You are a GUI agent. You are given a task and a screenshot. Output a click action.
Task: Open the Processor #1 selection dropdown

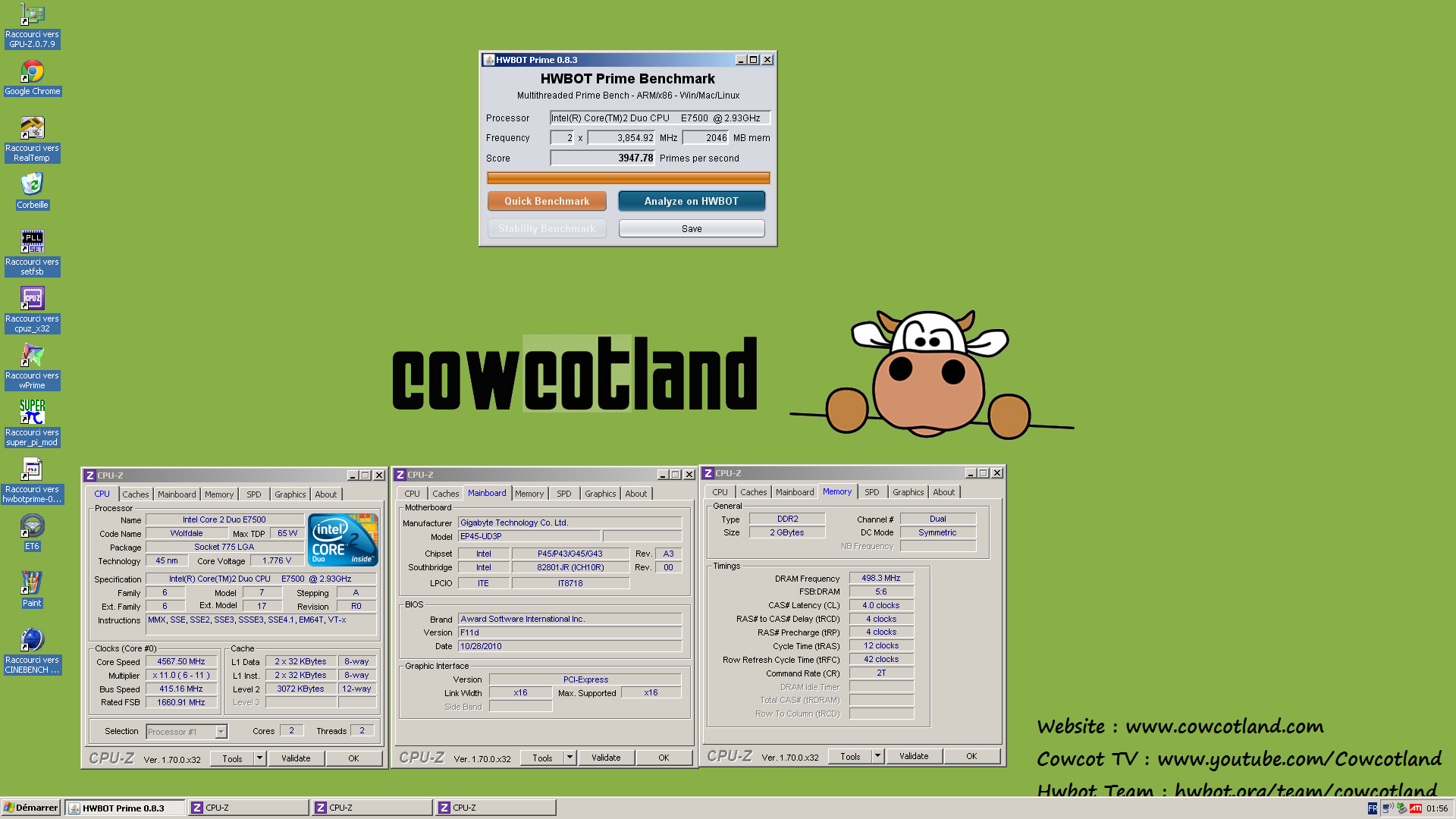point(221,732)
